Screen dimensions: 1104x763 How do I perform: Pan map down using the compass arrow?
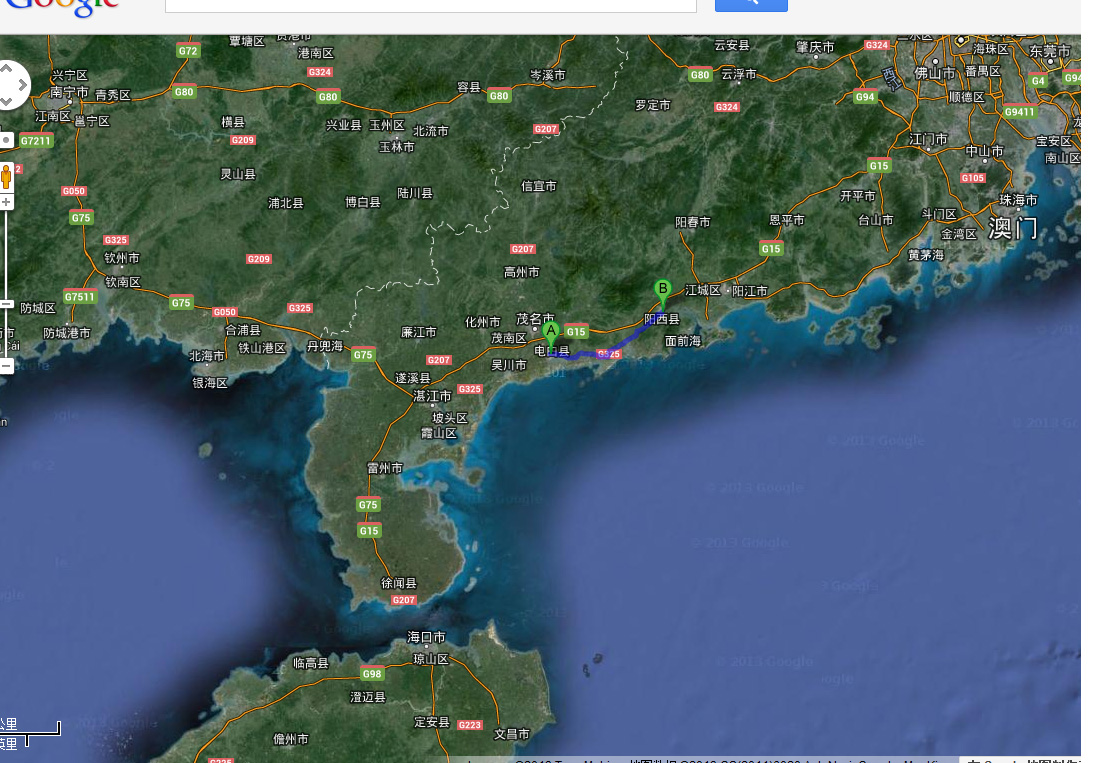pos(5,101)
